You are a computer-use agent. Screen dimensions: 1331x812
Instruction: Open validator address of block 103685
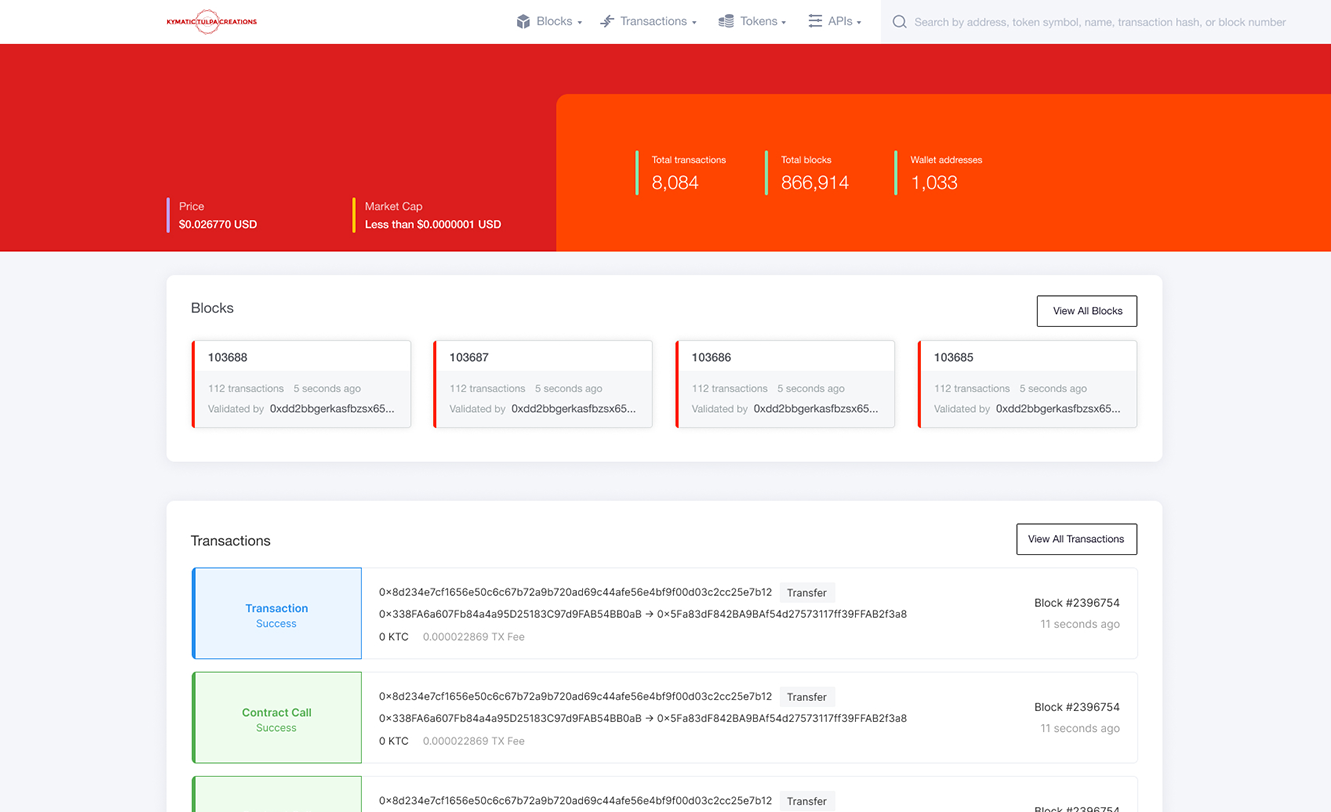tap(1058, 409)
